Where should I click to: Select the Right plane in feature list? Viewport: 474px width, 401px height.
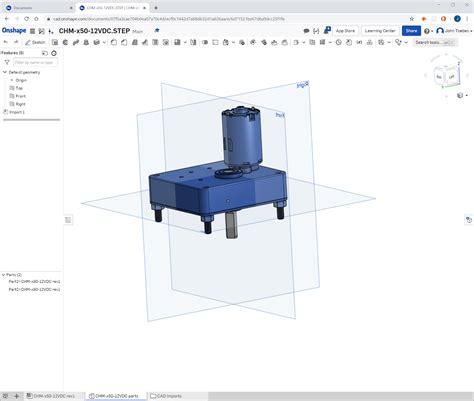[20, 104]
